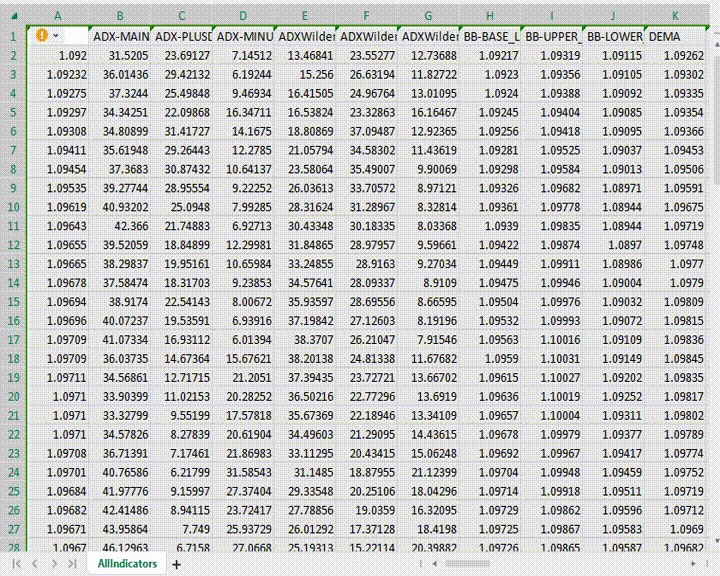720x576 pixels.
Task: Click cell with value 1.09232
Action: 57,74
